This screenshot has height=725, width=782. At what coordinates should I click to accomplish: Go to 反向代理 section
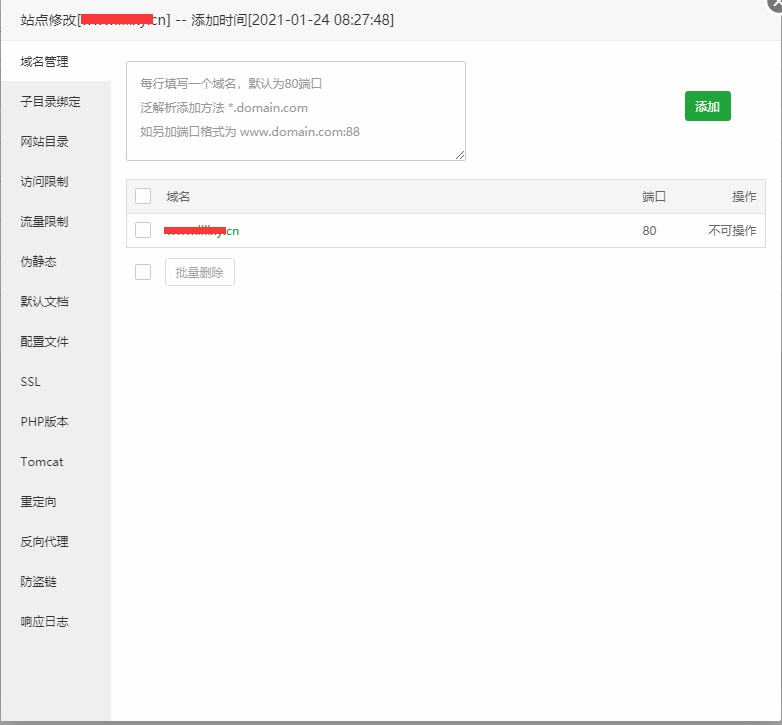[56, 542]
